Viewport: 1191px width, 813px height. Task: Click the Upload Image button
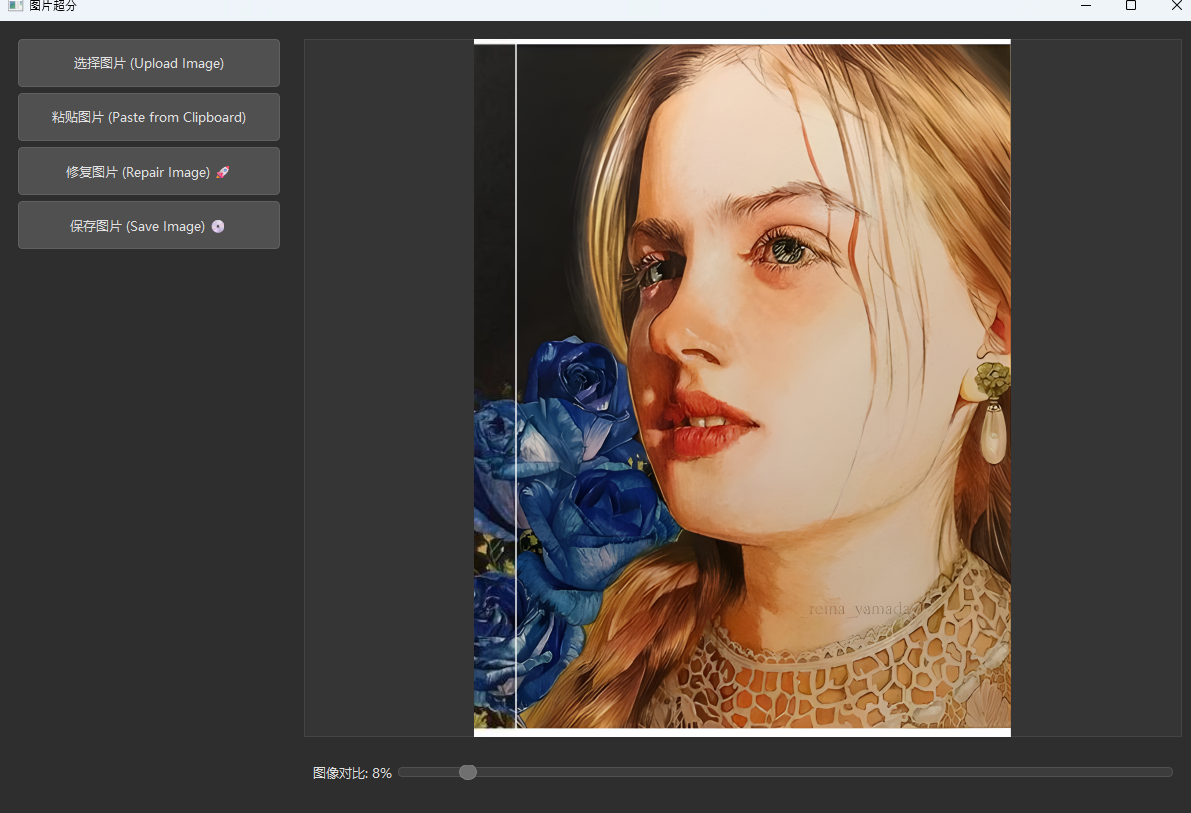pos(149,63)
